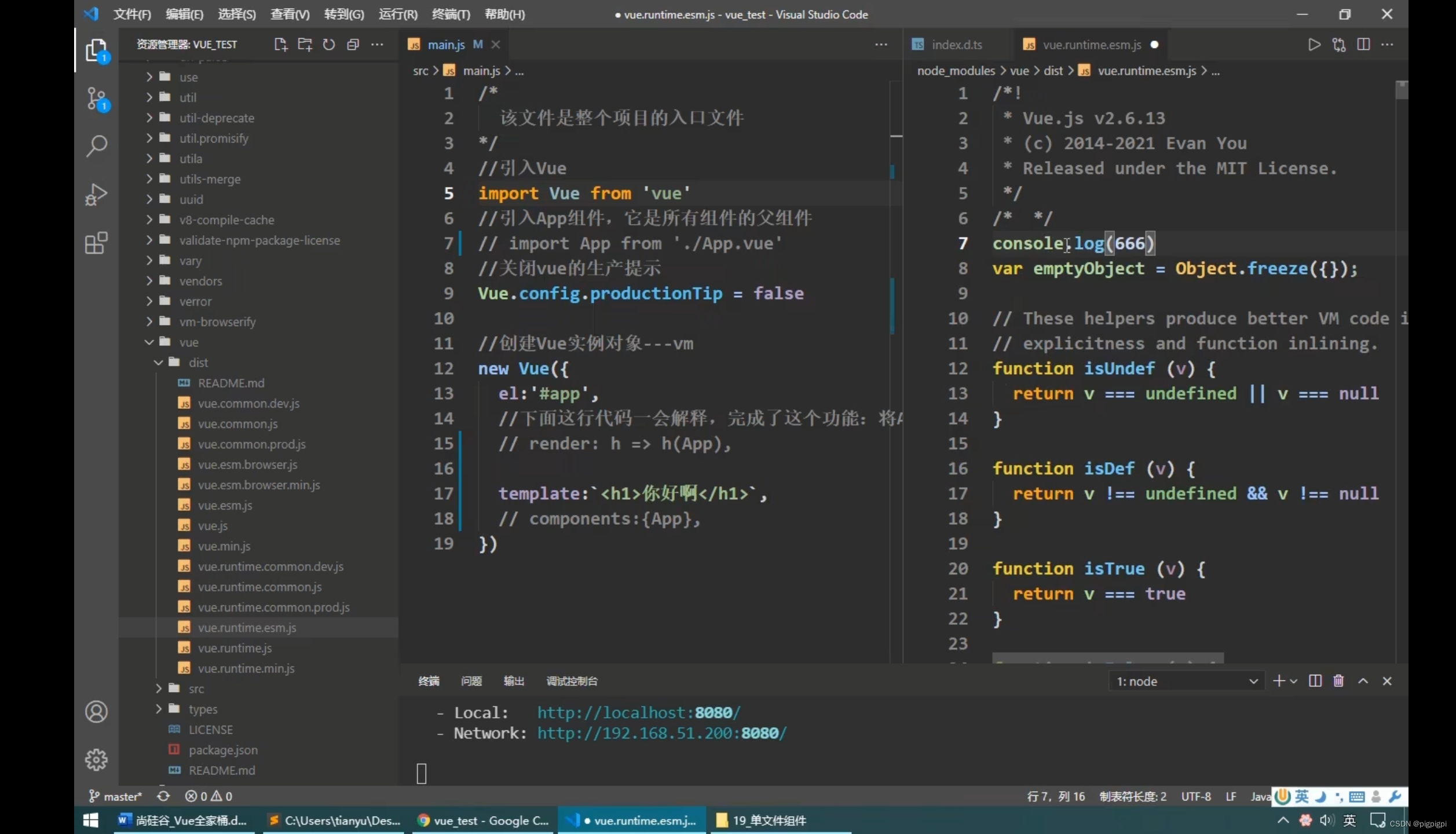Click the 行 7, 列 16 cursor position

click(1056, 796)
